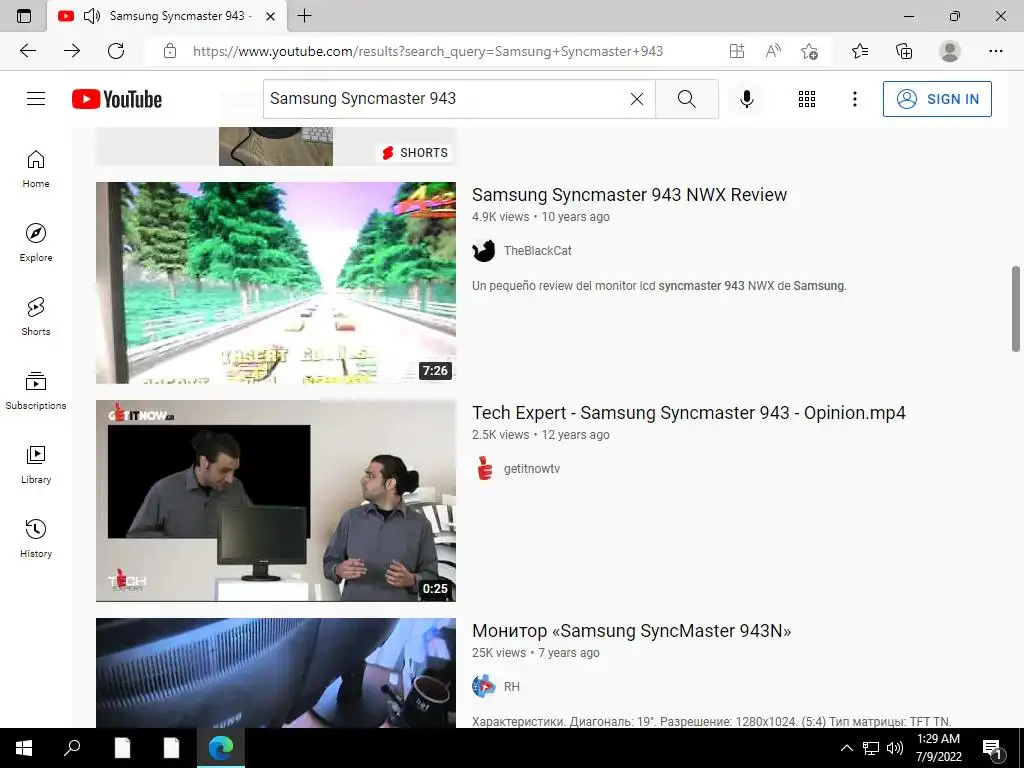Screen dimensions: 1024x768
Task: Close the Samsung Syncmaster 943 tab
Action: click(270, 16)
